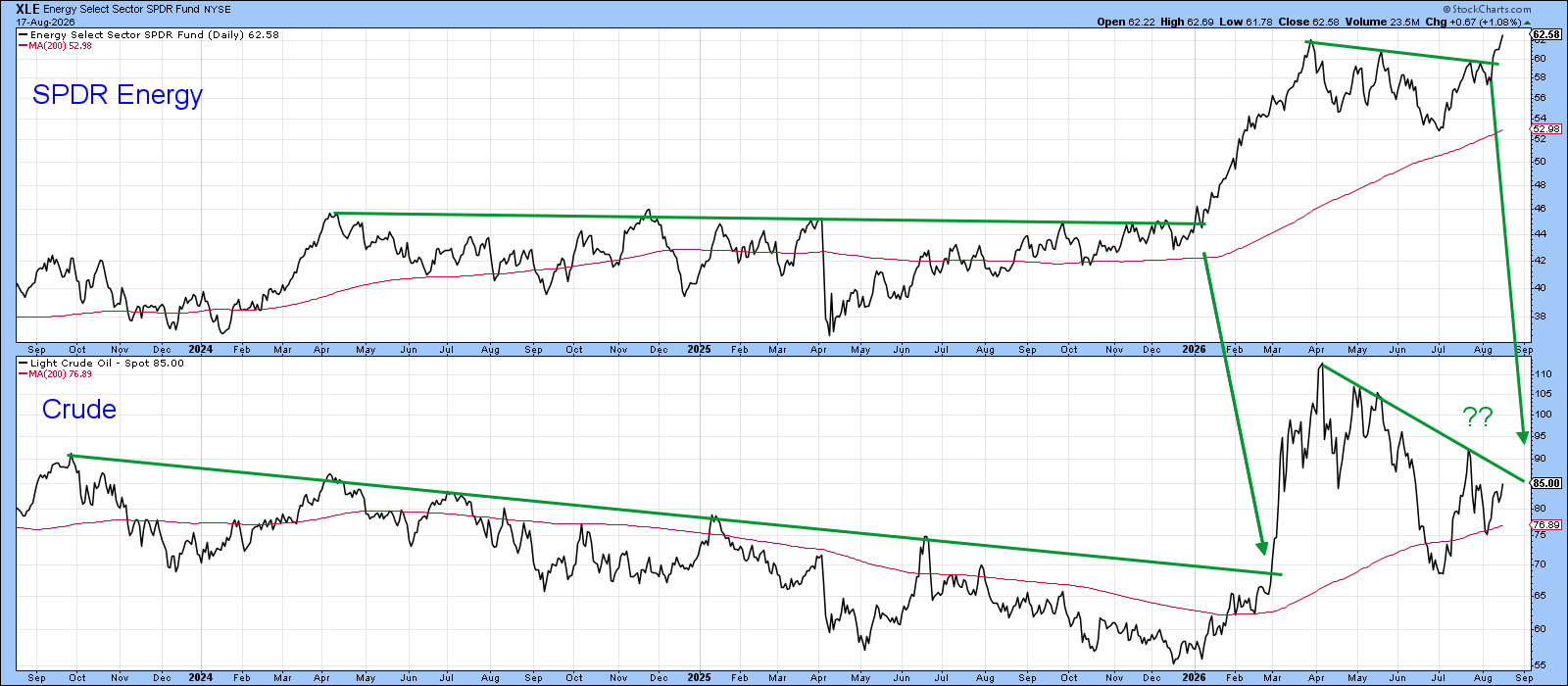Click the 'Light Crude Oil - Spot 85.00' legend
This screenshot has width=1568, height=686.
point(101,363)
